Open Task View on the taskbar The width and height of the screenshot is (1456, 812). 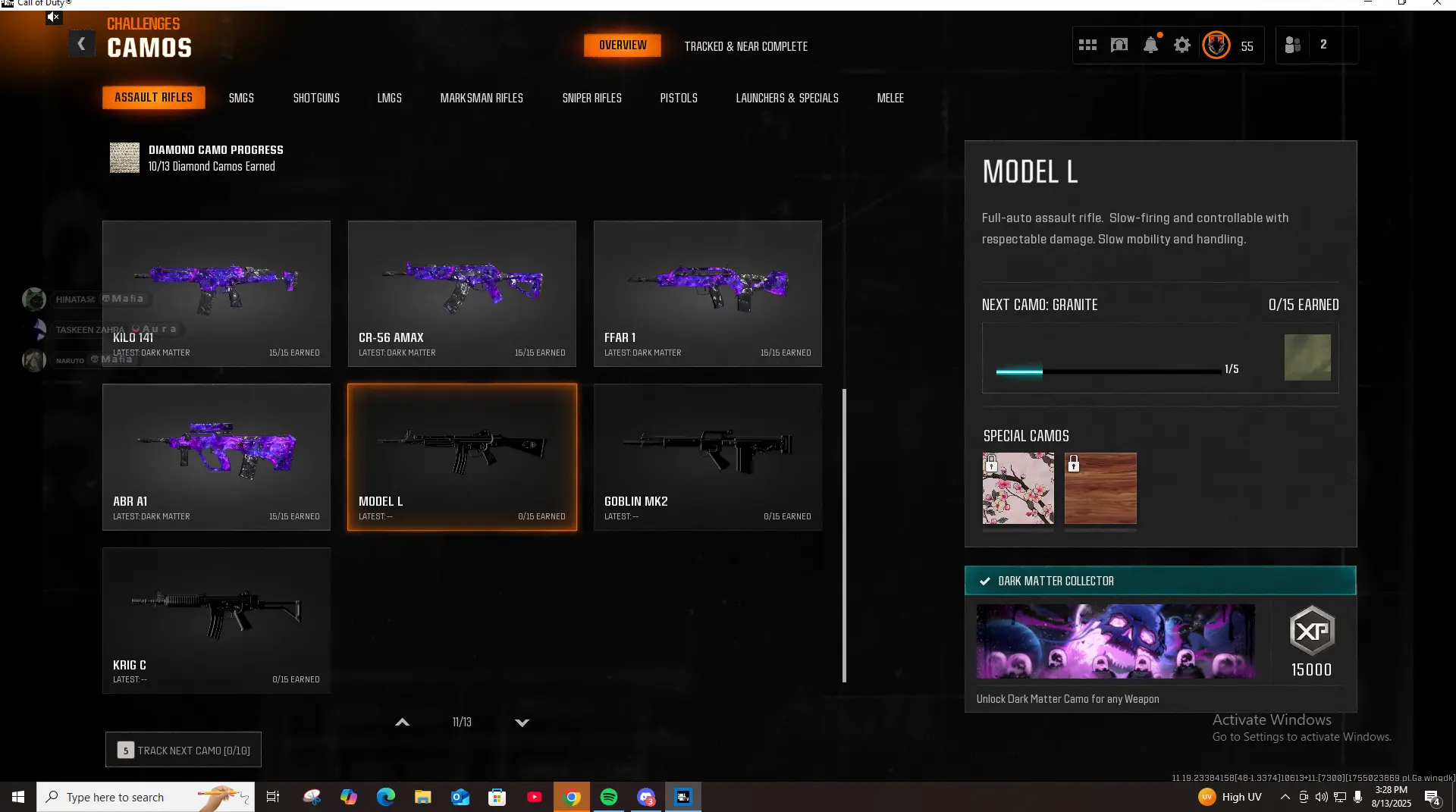(x=273, y=797)
